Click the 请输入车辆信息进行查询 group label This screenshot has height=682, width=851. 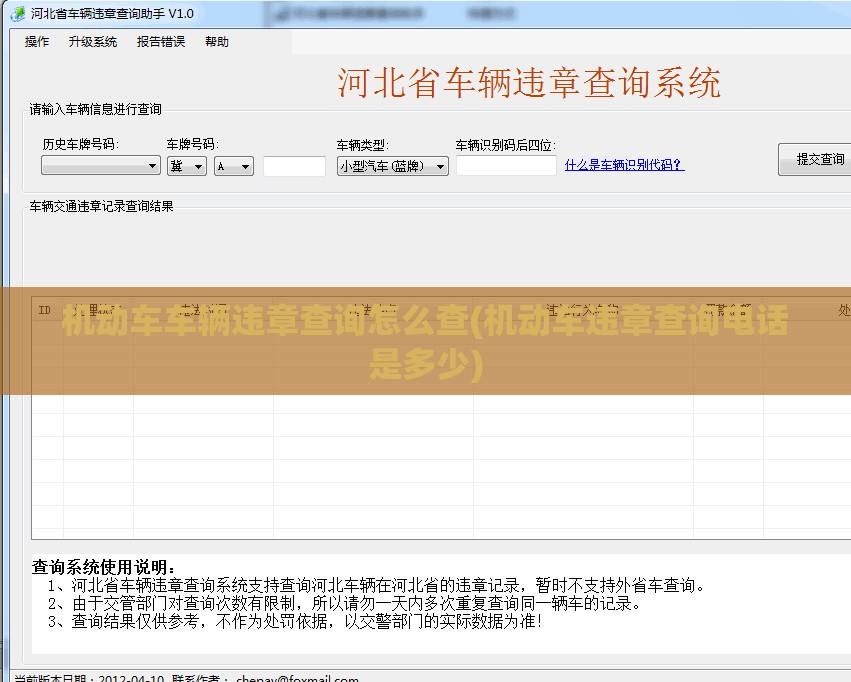click(96, 109)
